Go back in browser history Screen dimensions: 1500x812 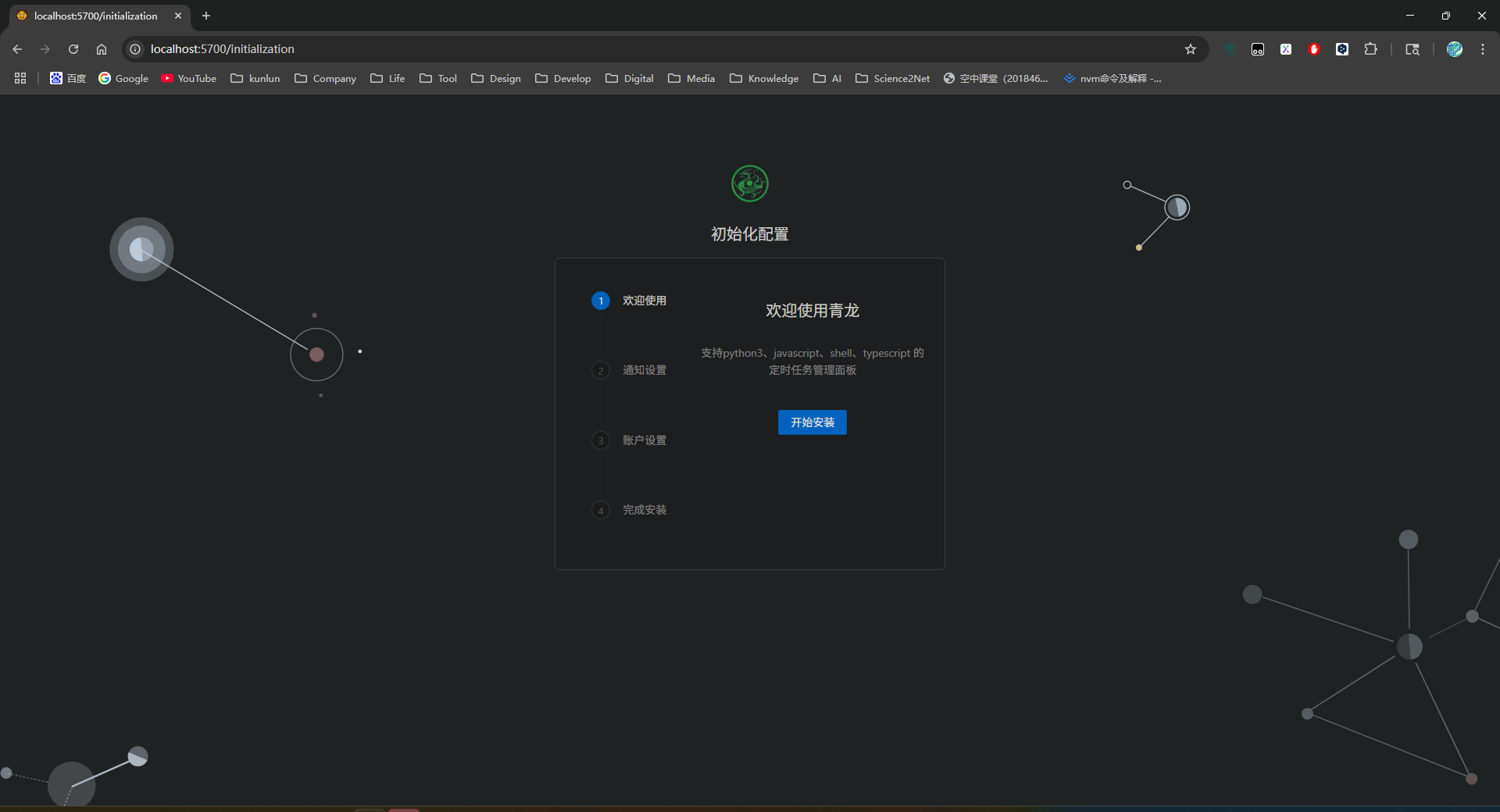[17, 49]
